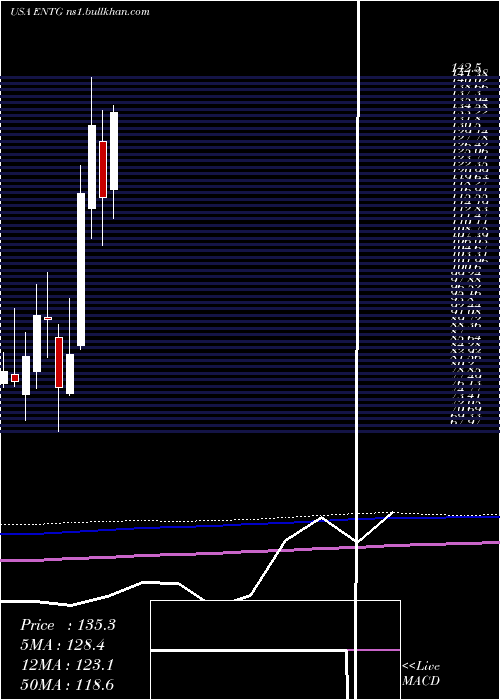This screenshot has height=700, width=500.
Task: Click the 'USA ENTG ns1.bullkhan.com' chart title
Action: (79, 12)
